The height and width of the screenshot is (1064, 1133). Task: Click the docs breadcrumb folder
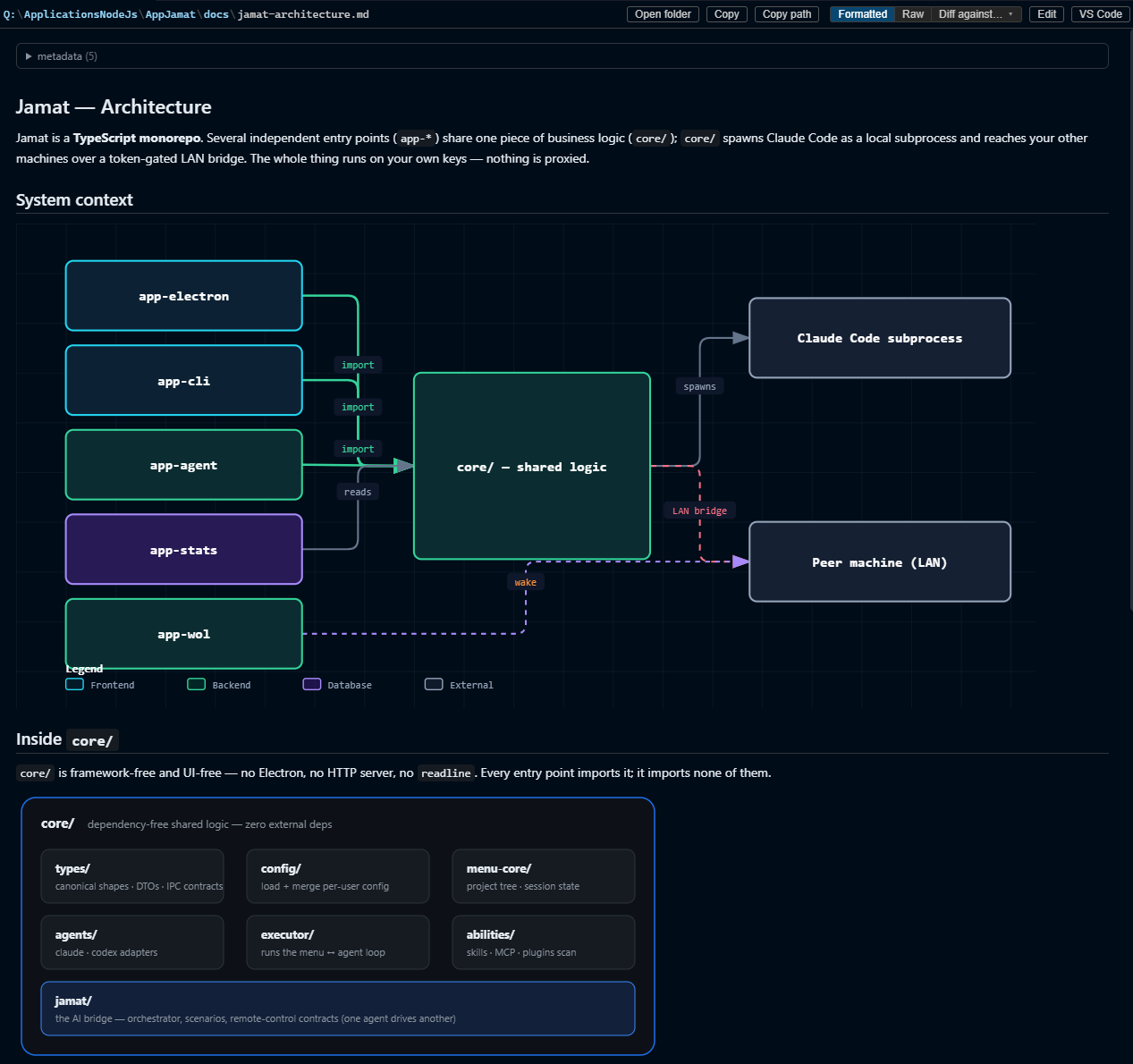coord(216,14)
